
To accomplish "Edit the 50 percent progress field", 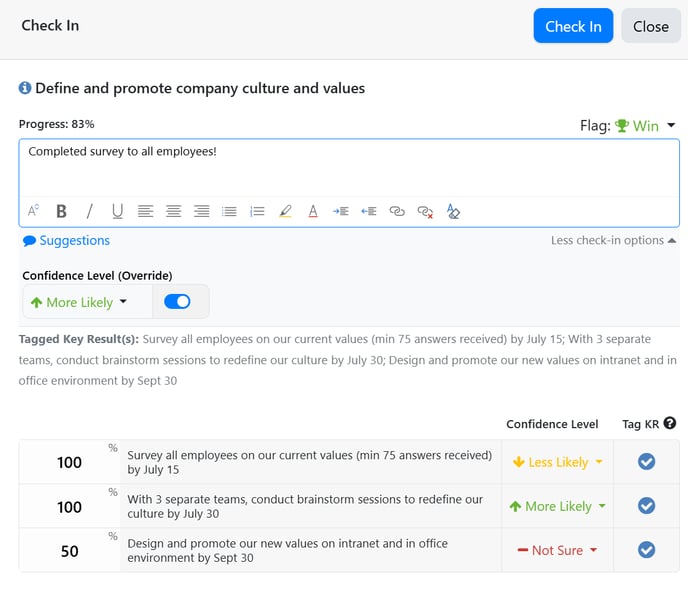I will [x=69, y=551].
